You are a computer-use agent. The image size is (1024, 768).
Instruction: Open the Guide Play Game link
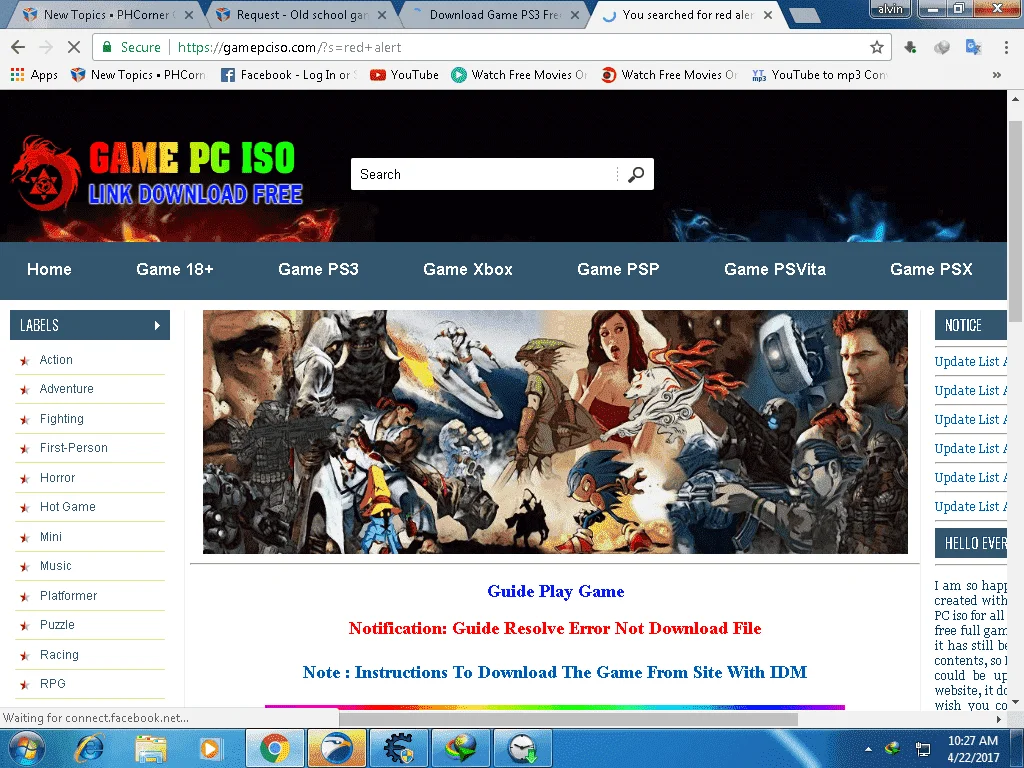pyautogui.click(x=556, y=592)
